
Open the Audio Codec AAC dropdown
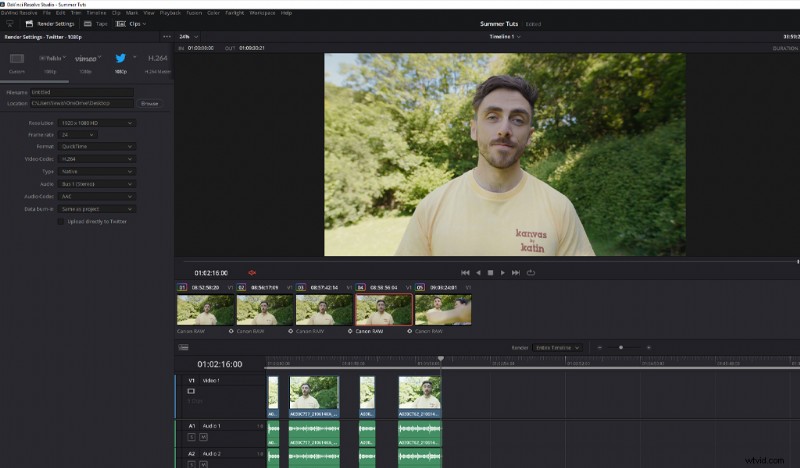click(x=96, y=196)
